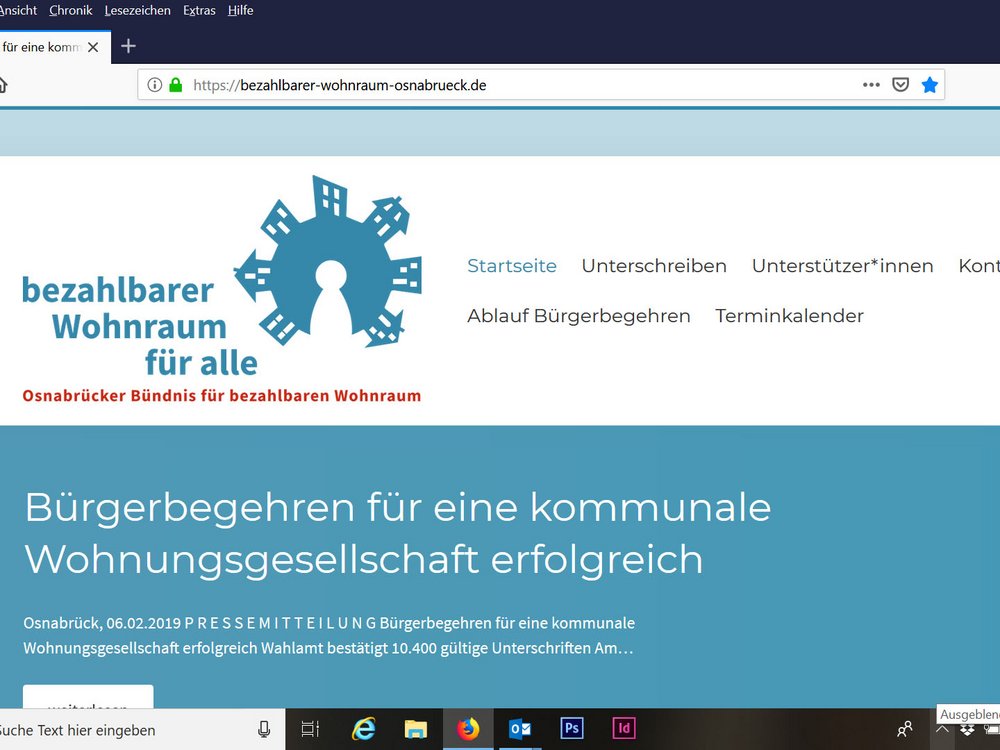This screenshot has height=750, width=1000.
Task: Open the Lesezeichen menu
Action: coord(137,10)
